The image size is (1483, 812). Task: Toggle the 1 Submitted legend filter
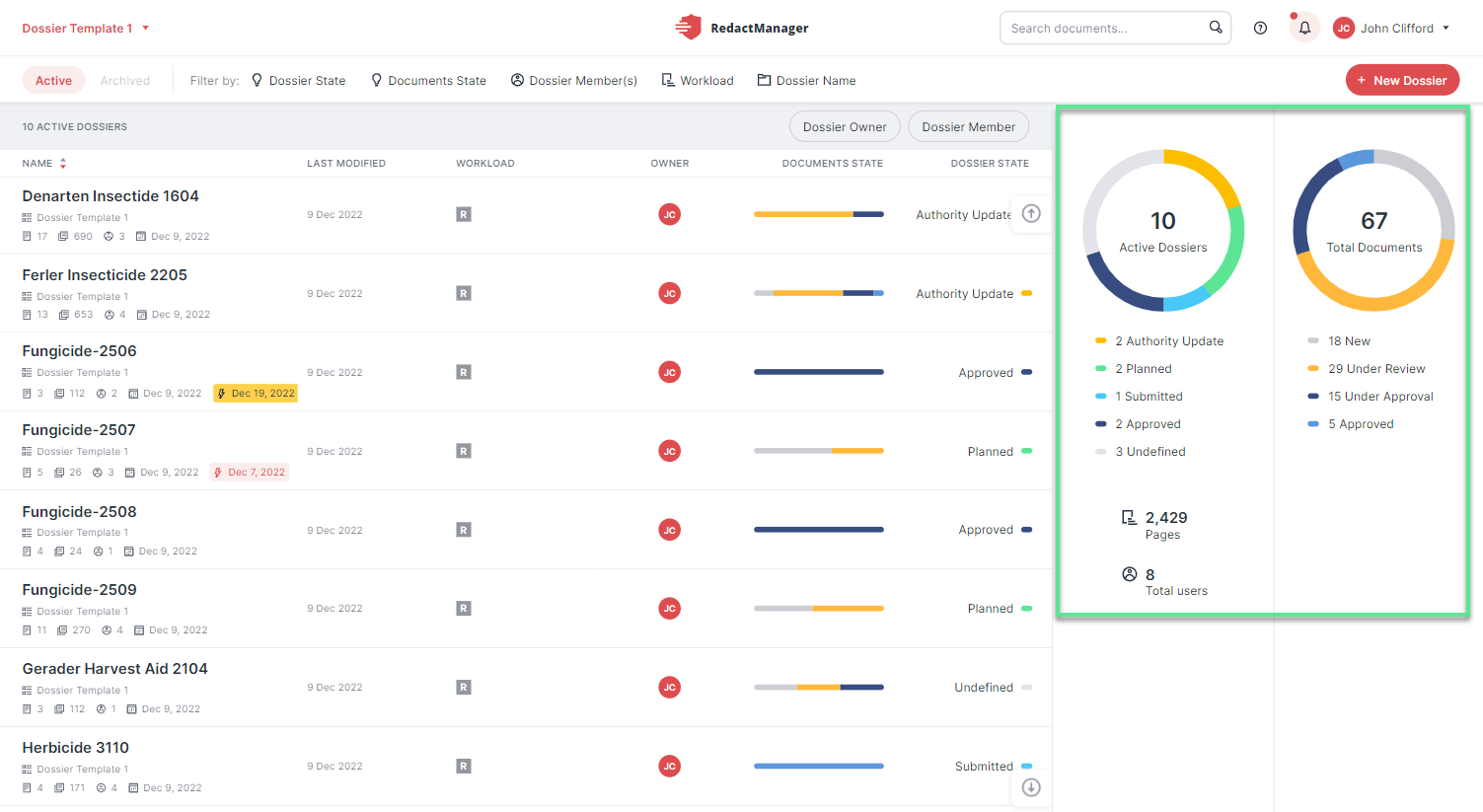1139,396
